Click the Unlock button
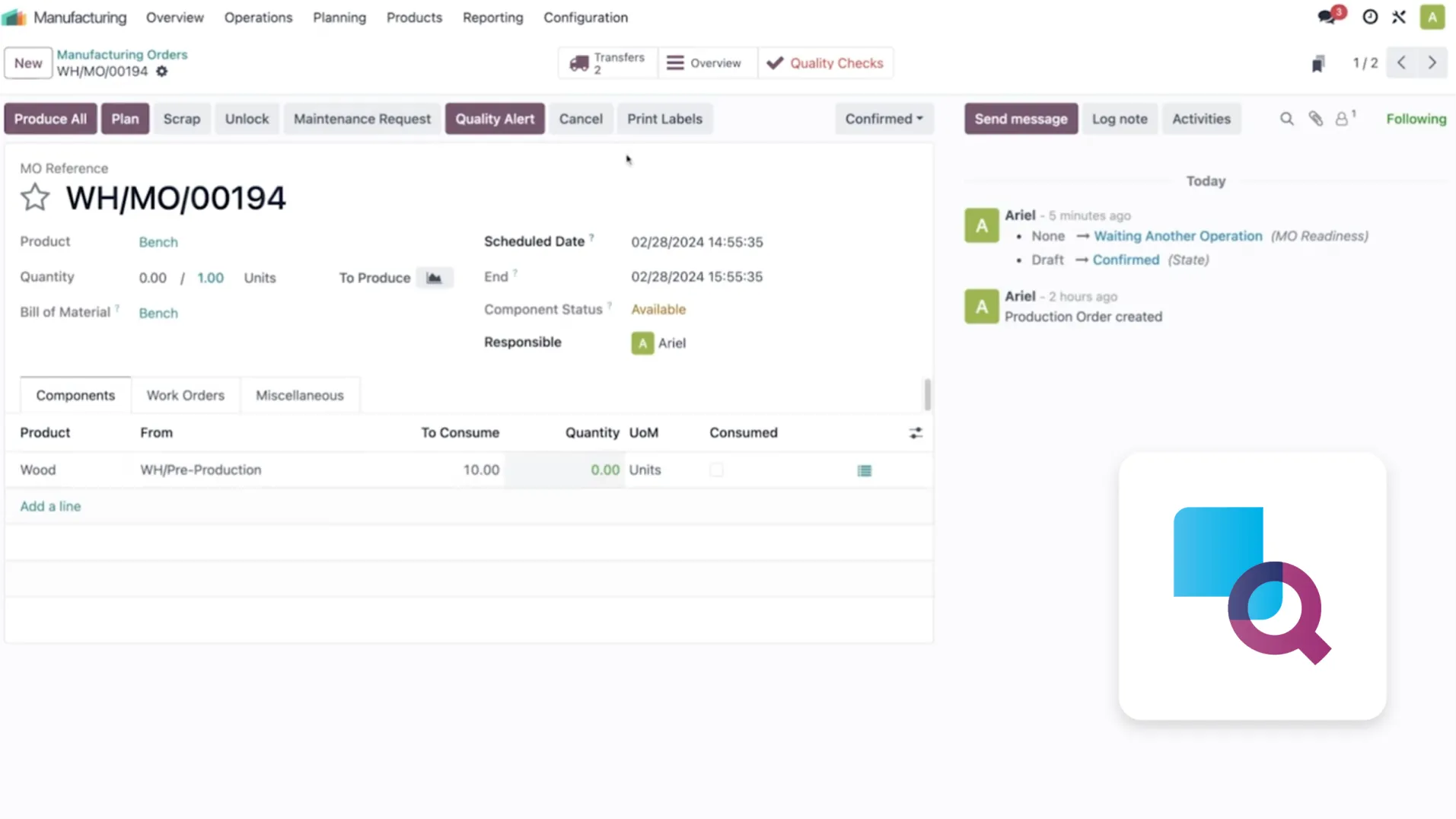Screen dimensions: 1456x819 tap(247, 119)
